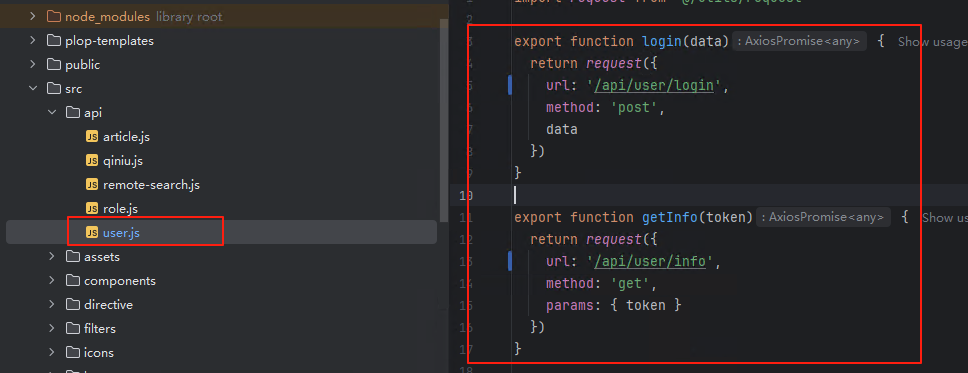
Task: Expand the icons folder chevron
Action: (x=52, y=353)
